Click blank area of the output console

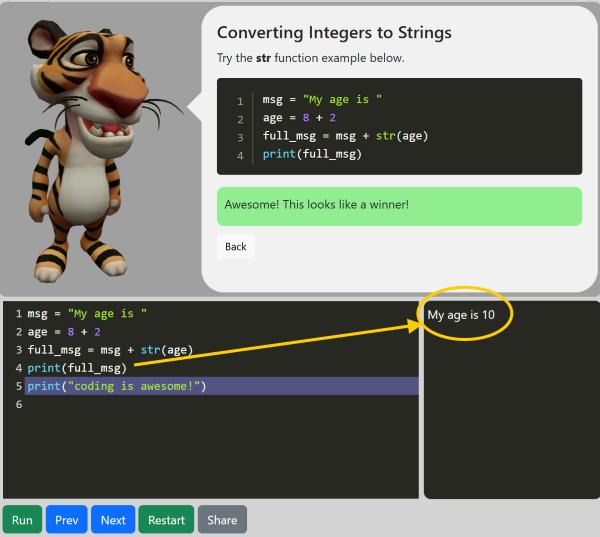(x=510, y=420)
